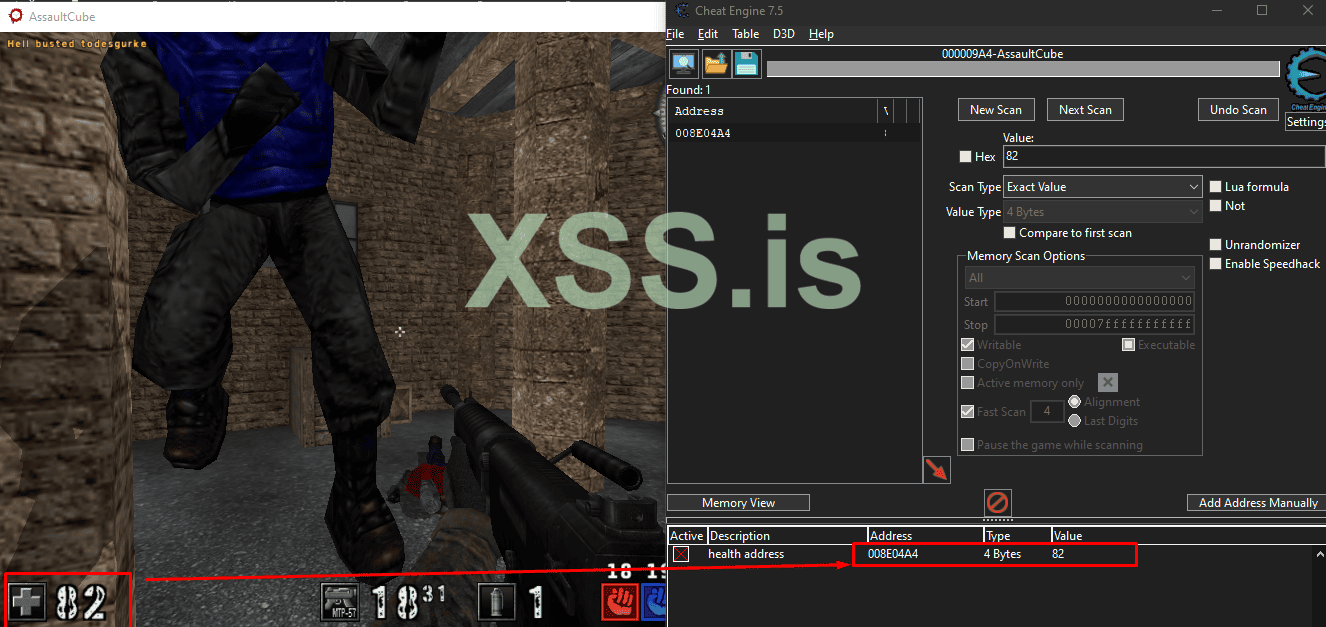1326x627 pixels.
Task: Toggle the Hex checkbox
Action: tap(965, 157)
